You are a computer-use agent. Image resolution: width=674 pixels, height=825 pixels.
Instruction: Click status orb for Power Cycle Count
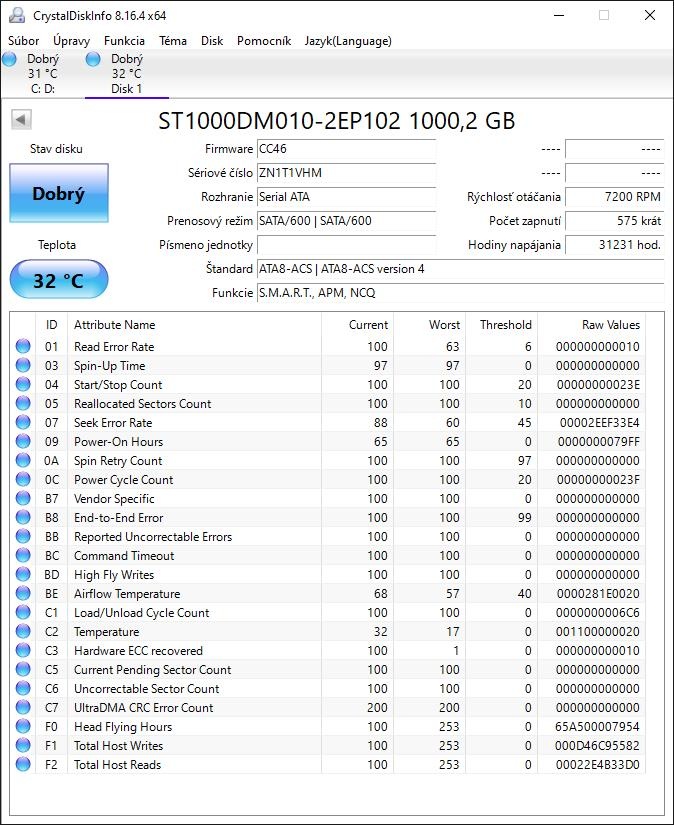click(23, 479)
